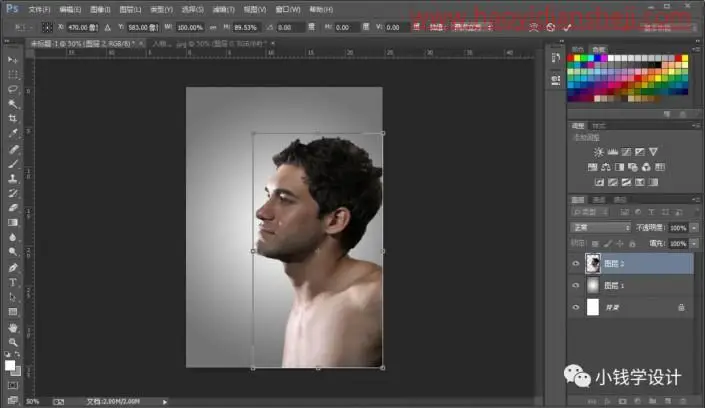Open the fill slider dropdown arrow

coord(694,244)
